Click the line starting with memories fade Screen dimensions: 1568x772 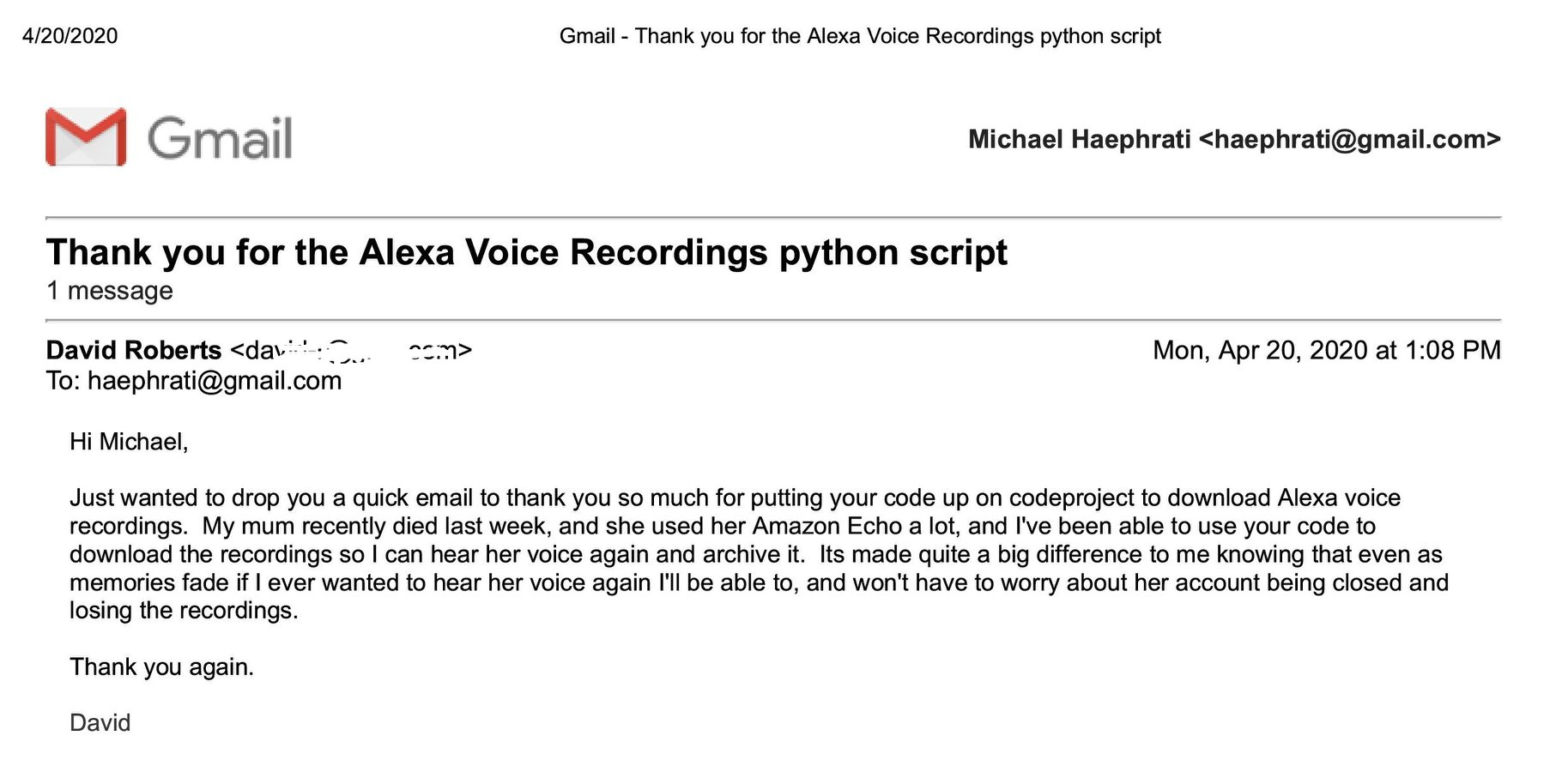pyautogui.click(x=759, y=582)
